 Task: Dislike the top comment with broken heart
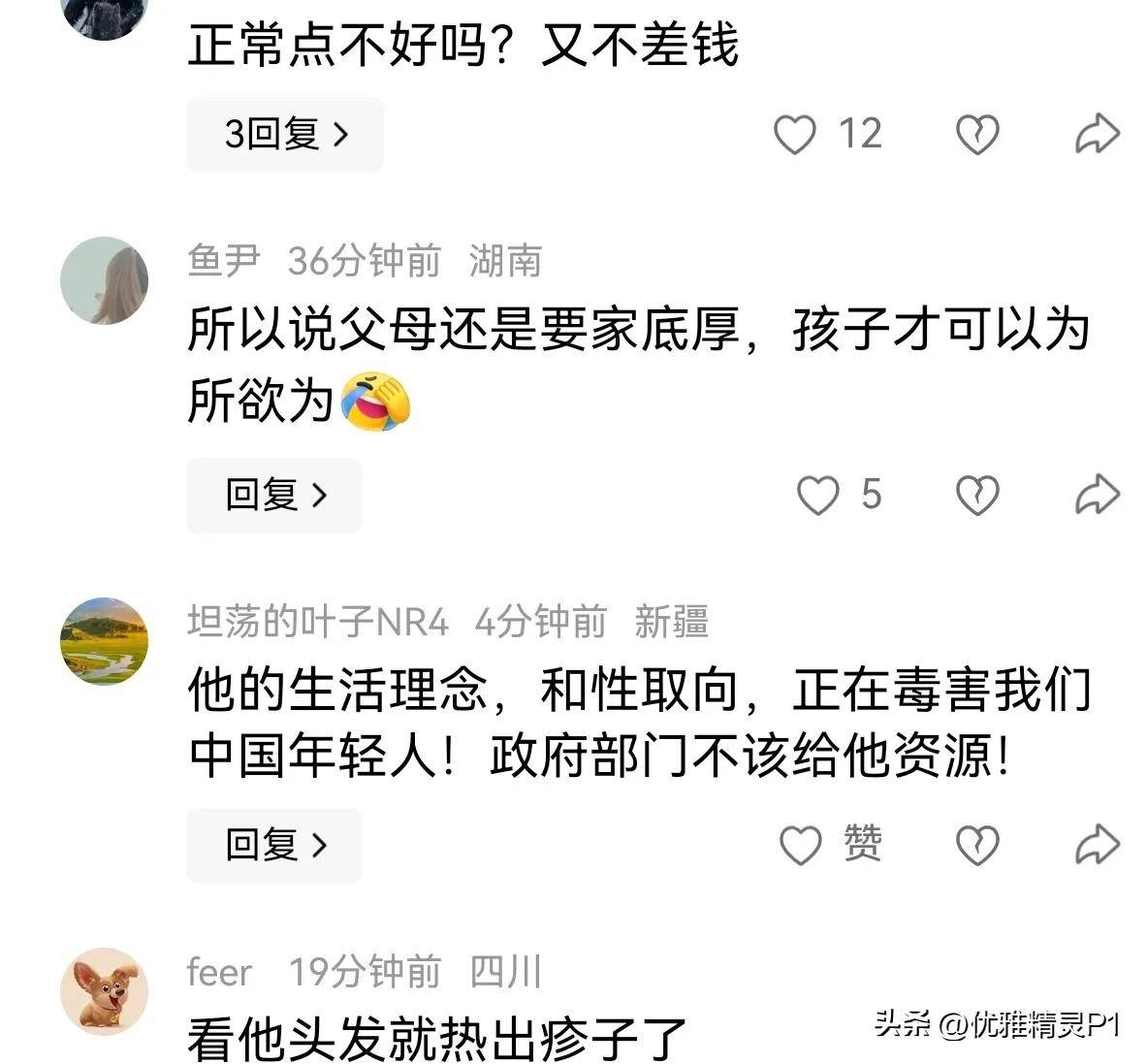pyautogui.click(x=977, y=135)
